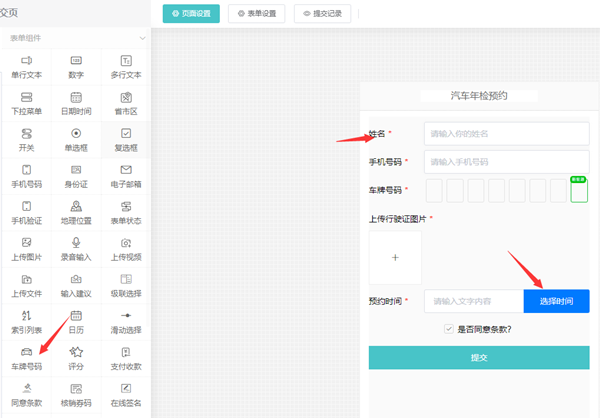Focus the 姓名 name input field
This screenshot has height=418, width=600.
507,134
